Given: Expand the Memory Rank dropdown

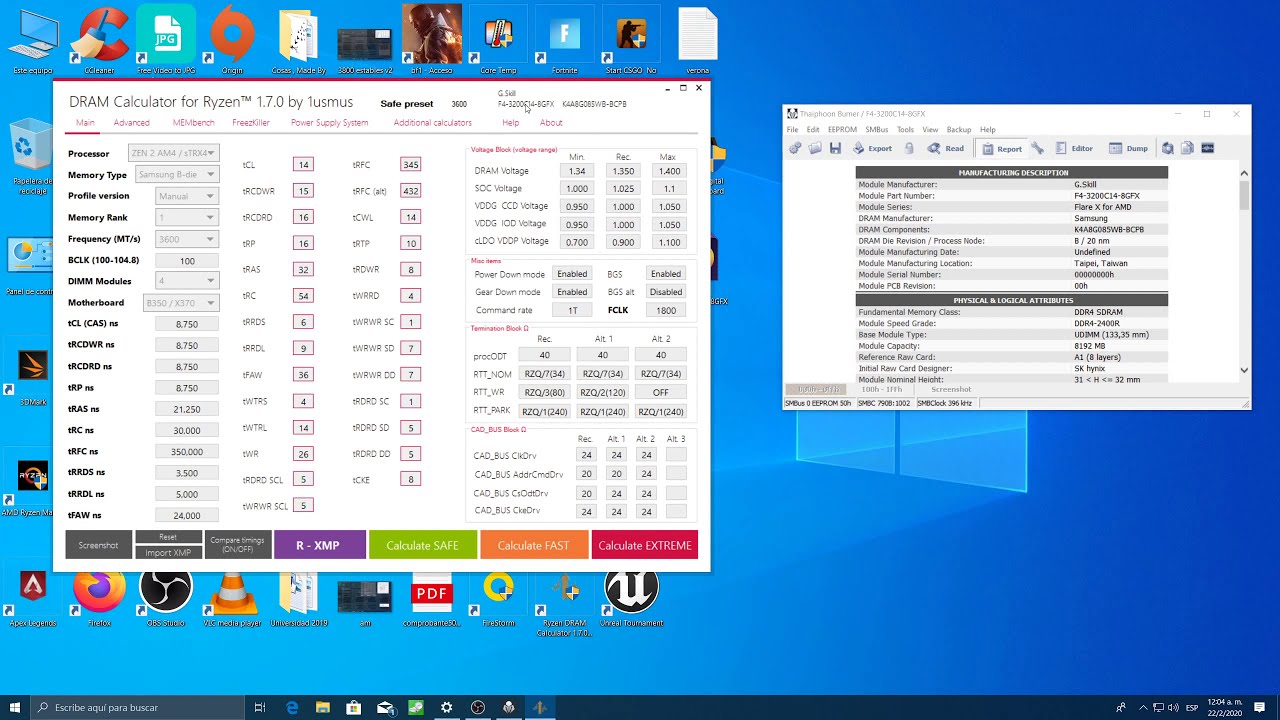Looking at the screenshot, I should click(x=187, y=217).
